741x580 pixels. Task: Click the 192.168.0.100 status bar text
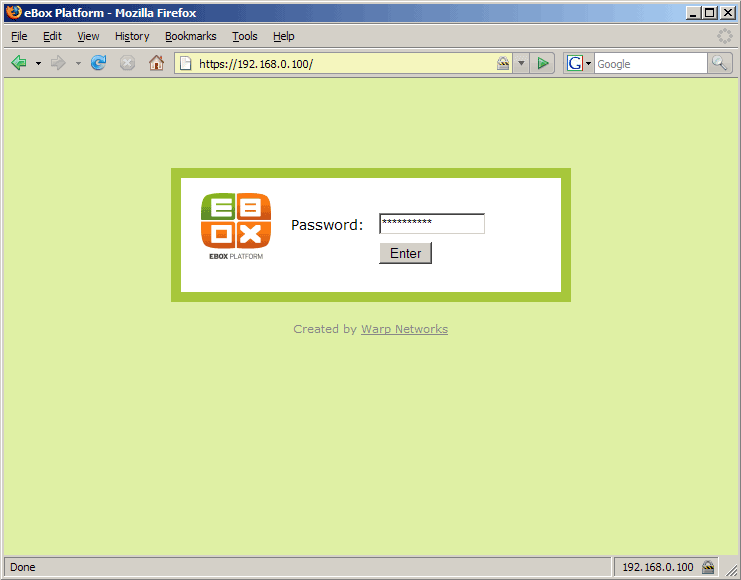(x=657, y=567)
